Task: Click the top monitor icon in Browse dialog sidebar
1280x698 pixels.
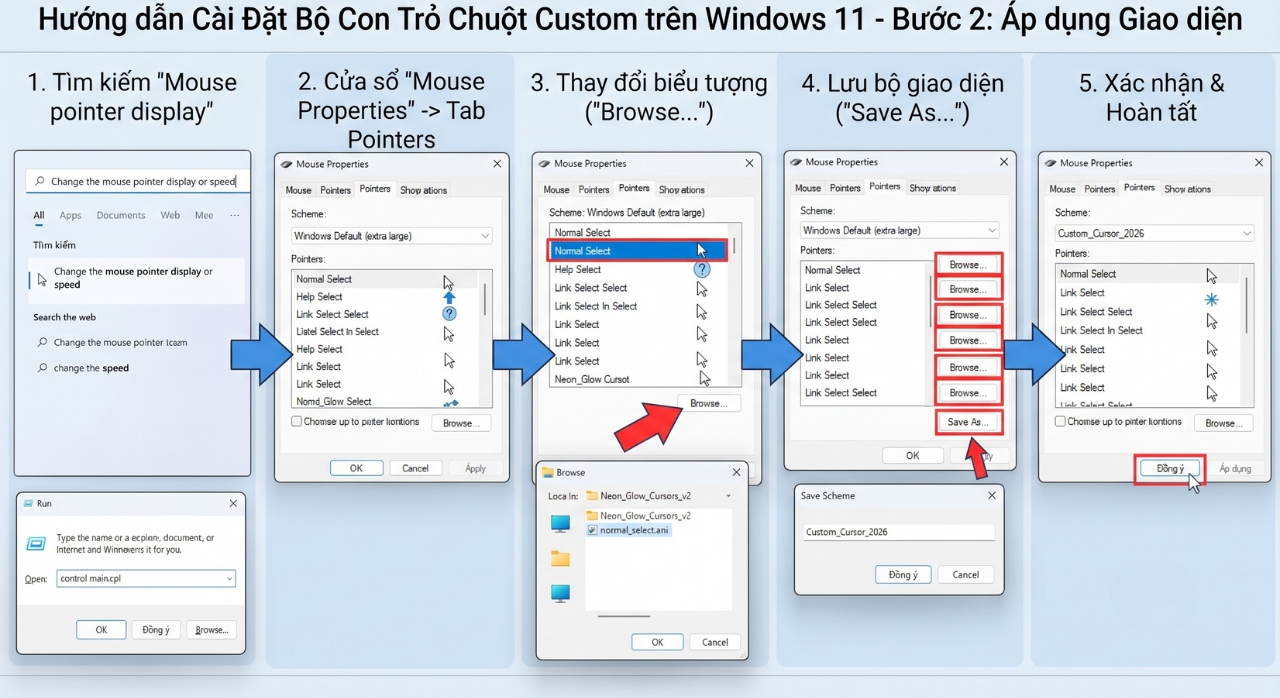Action: tap(560, 524)
